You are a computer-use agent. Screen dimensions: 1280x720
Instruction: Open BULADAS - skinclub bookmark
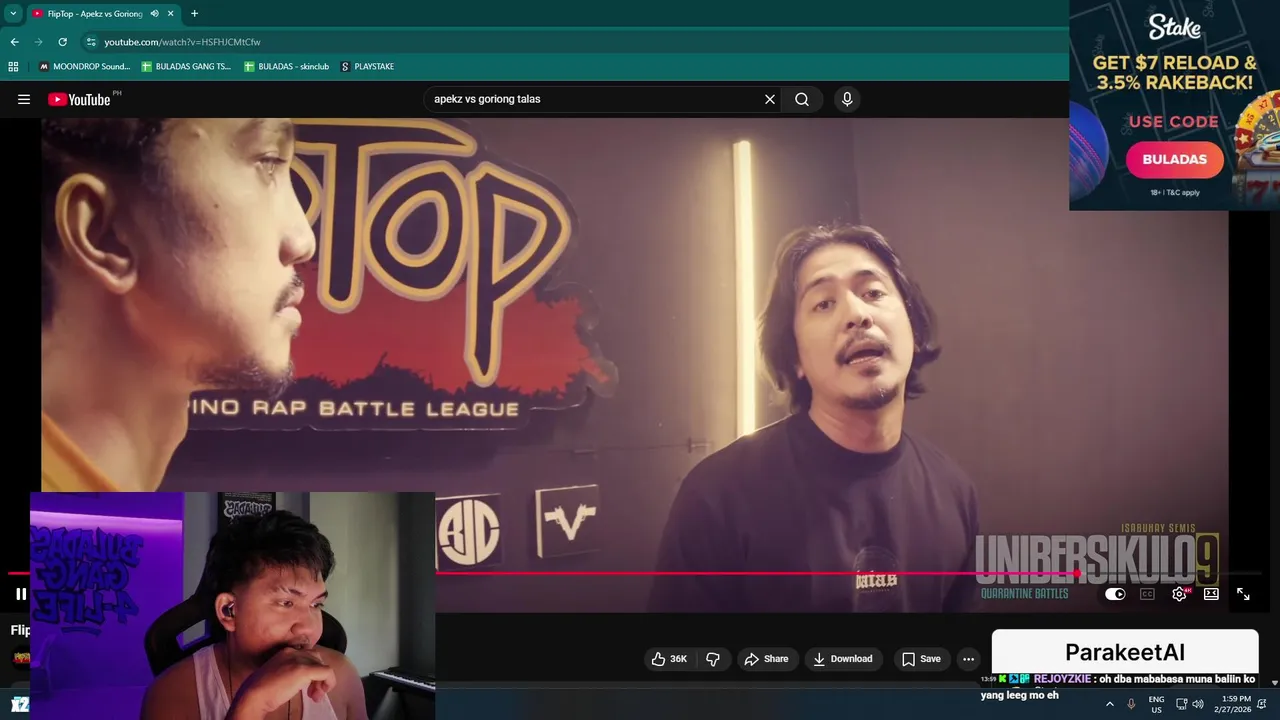pyautogui.click(x=286, y=67)
